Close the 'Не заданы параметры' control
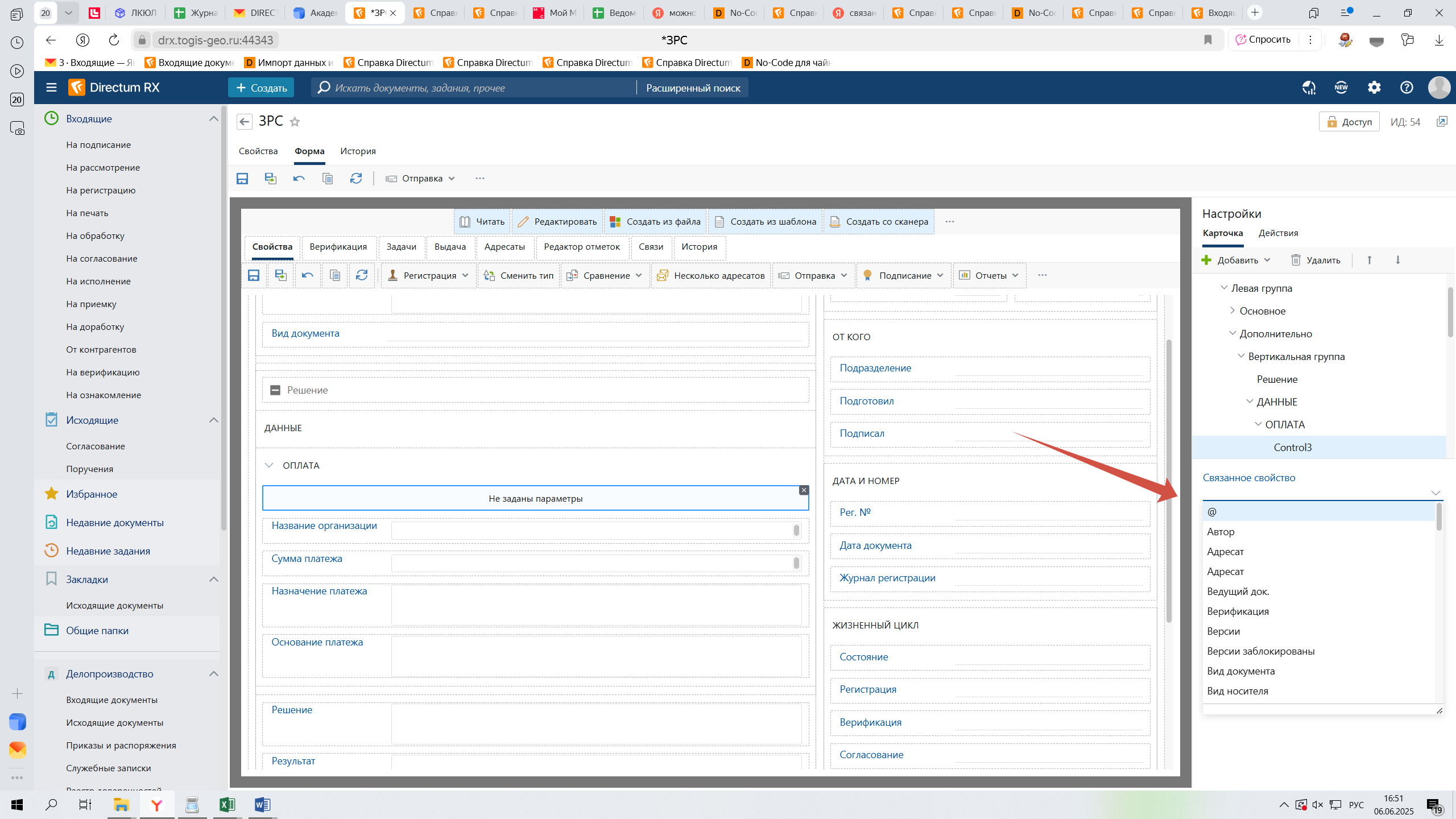This screenshot has height=819, width=1456. (804, 490)
